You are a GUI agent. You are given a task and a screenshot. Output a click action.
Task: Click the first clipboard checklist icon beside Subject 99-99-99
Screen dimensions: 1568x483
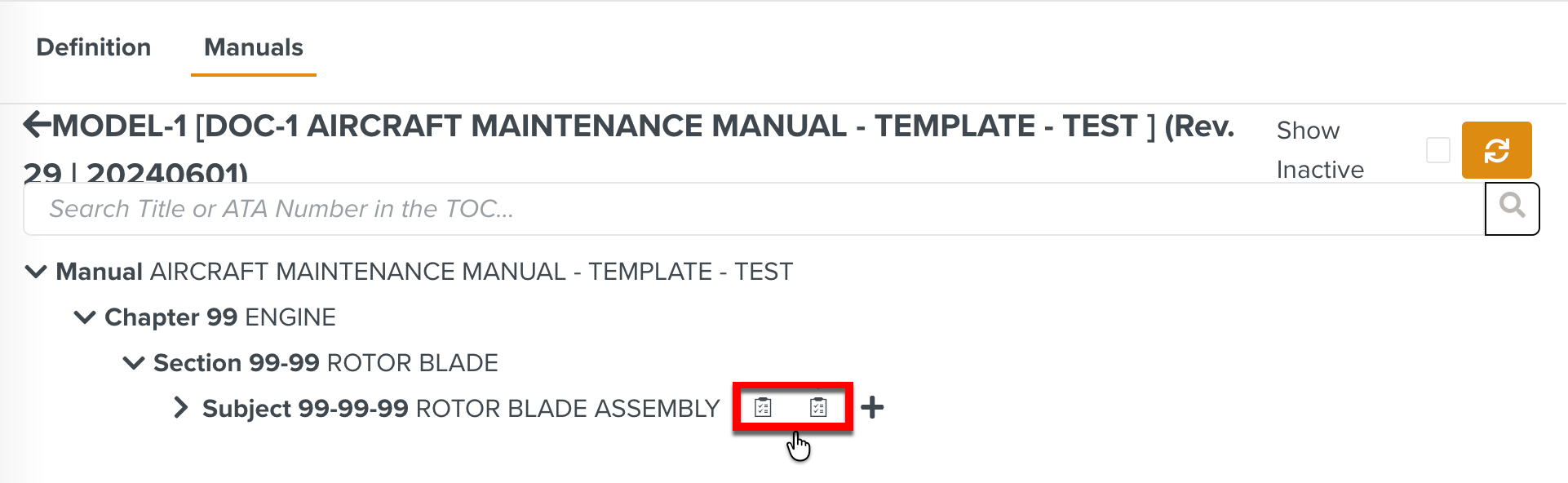click(x=763, y=407)
